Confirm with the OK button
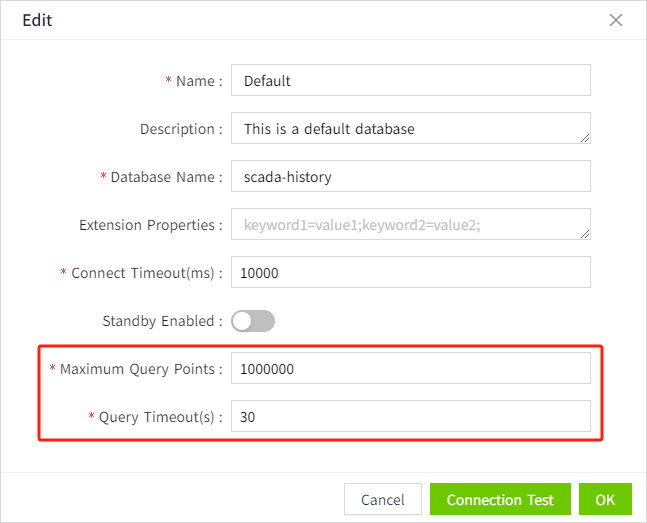 coord(605,499)
